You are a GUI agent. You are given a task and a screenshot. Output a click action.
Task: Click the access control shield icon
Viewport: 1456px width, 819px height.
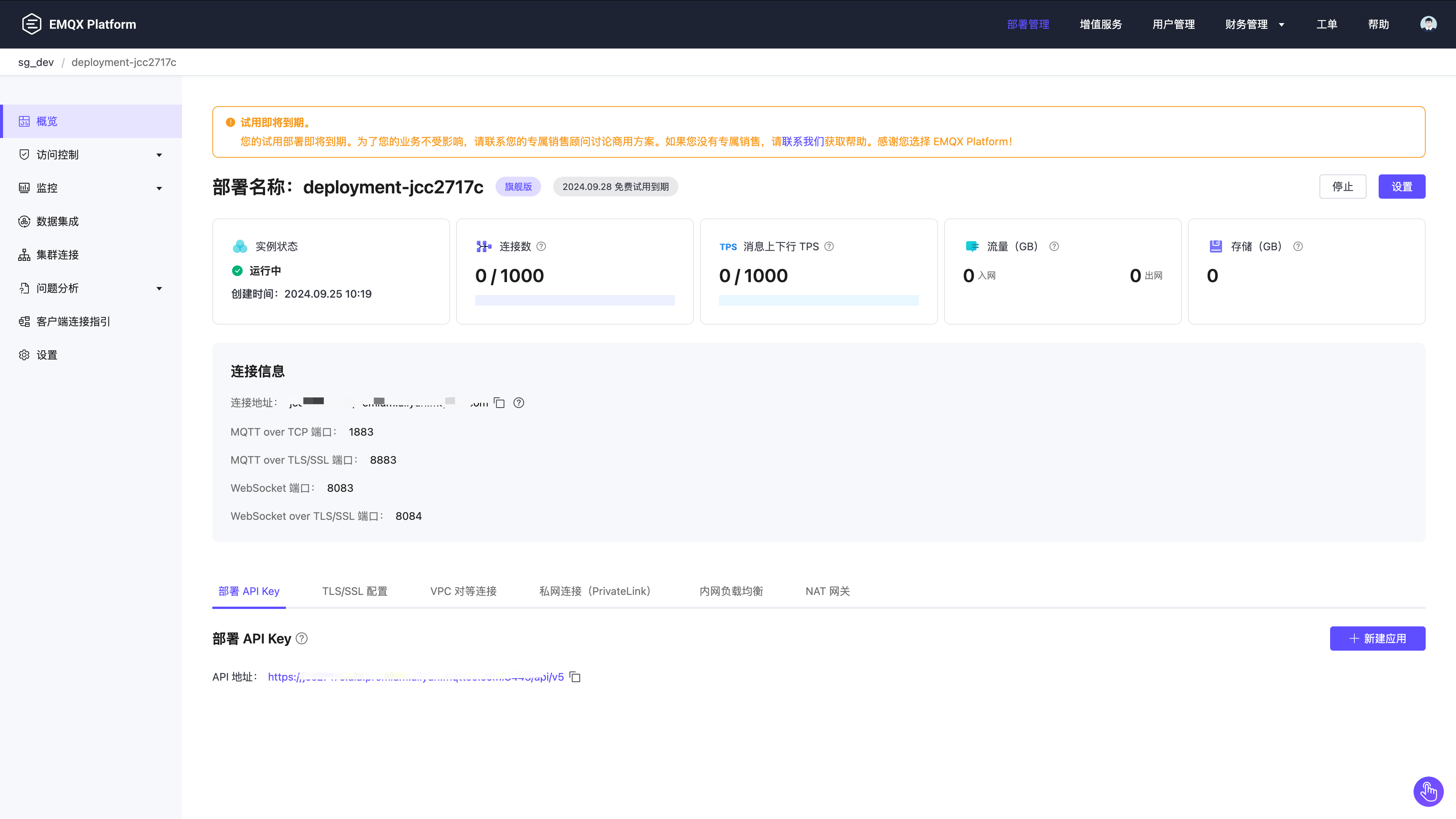pos(24,154)
